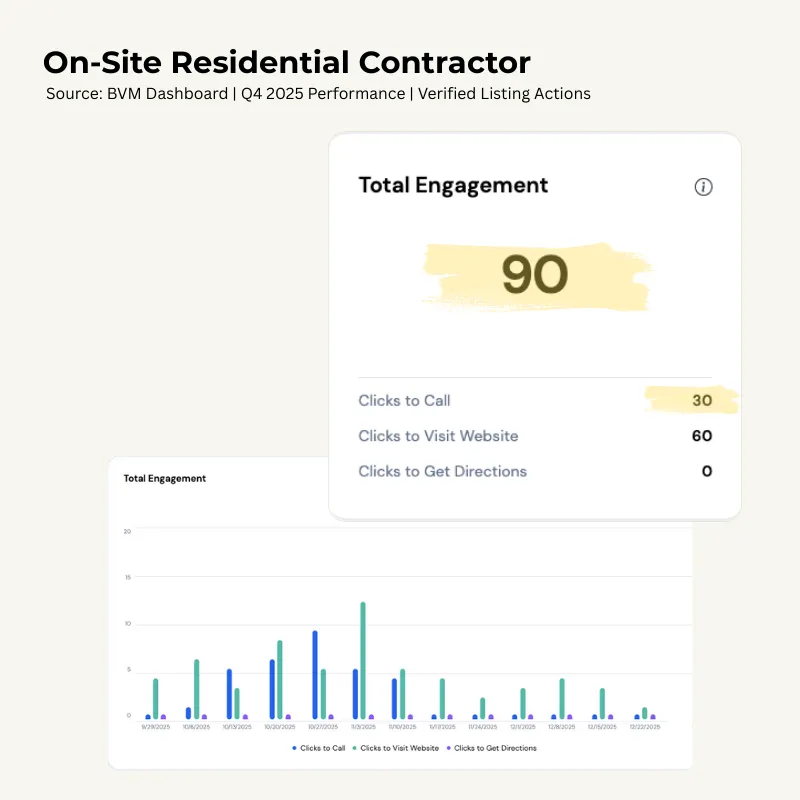Expand the Clicks to Call metric row
This screenshot has width=800, height=800.
tap(404, 400)
